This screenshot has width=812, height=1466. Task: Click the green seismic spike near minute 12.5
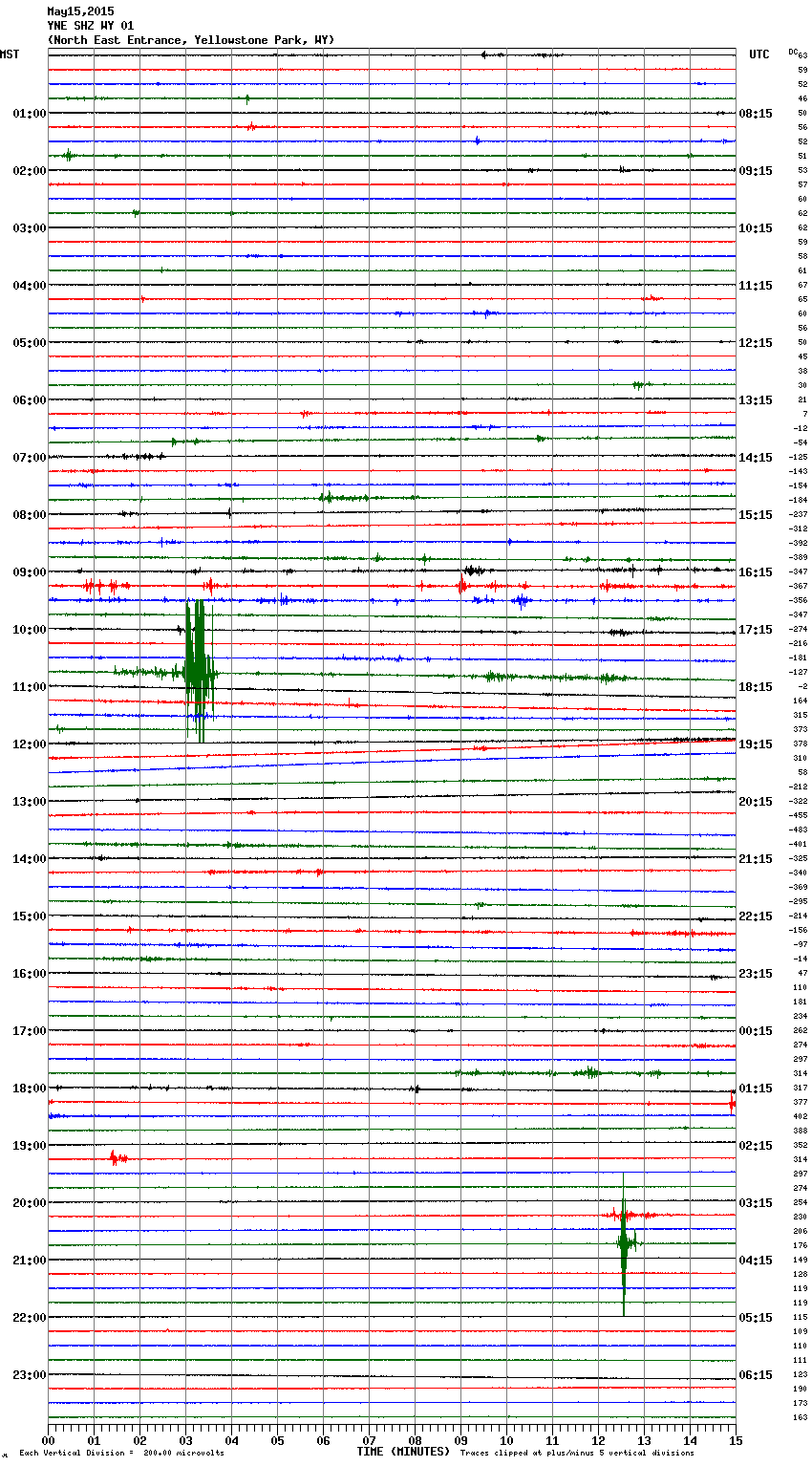click(624, 1243)
